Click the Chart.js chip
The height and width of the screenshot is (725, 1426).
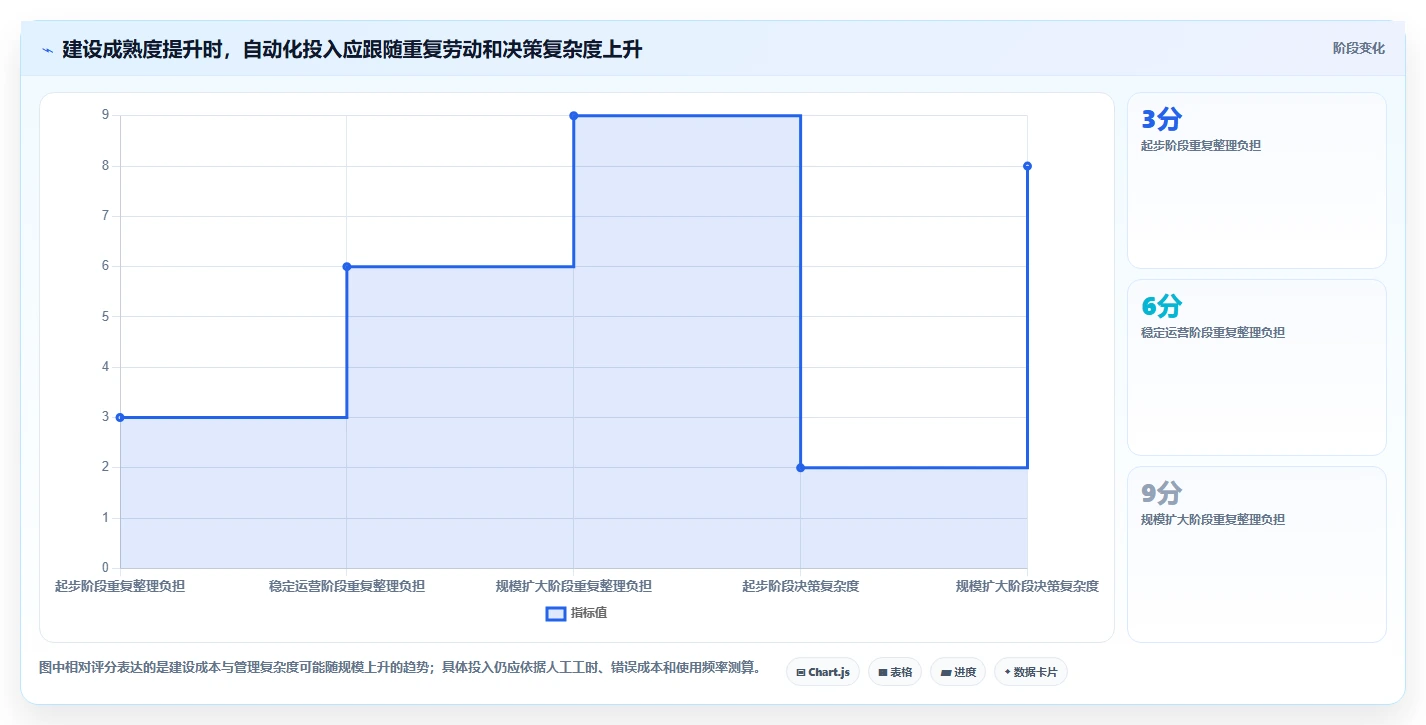823,672
